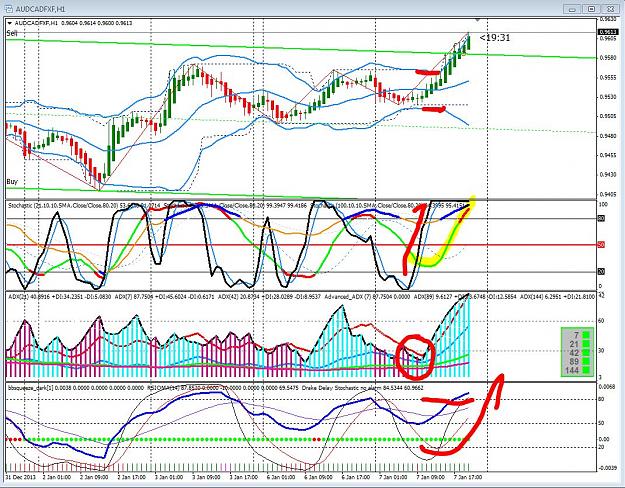Click the 0 level on Stochastic scale
The image size is (625, 488).
click(x=601, y=286)
